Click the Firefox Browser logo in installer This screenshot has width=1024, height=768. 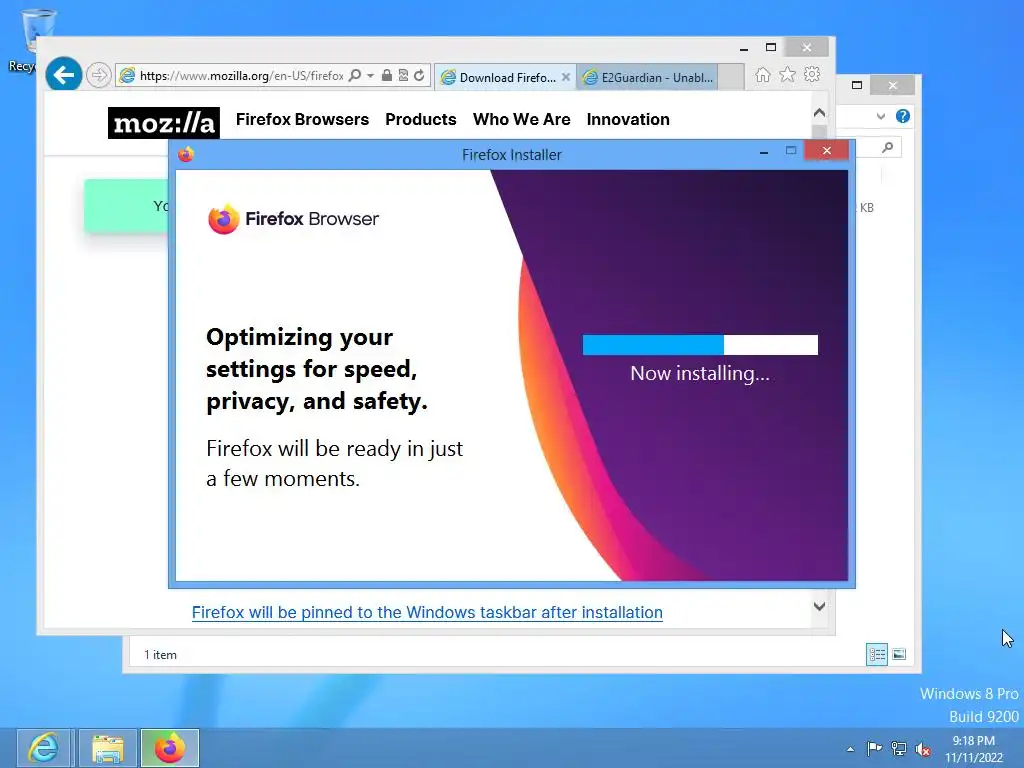point(293,219)
